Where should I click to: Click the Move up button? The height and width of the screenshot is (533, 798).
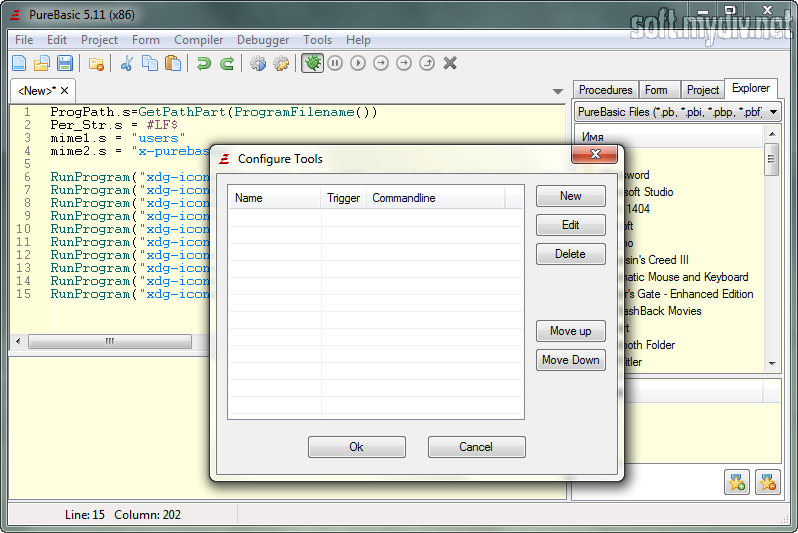coord(571,331)
